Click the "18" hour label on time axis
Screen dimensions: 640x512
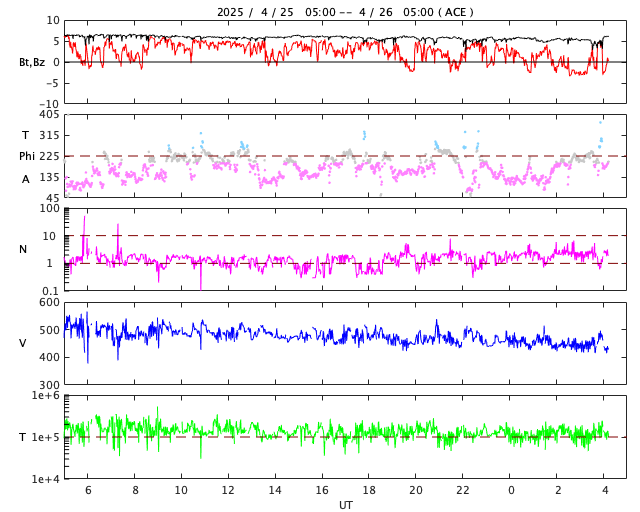click(x=369, y=490)
